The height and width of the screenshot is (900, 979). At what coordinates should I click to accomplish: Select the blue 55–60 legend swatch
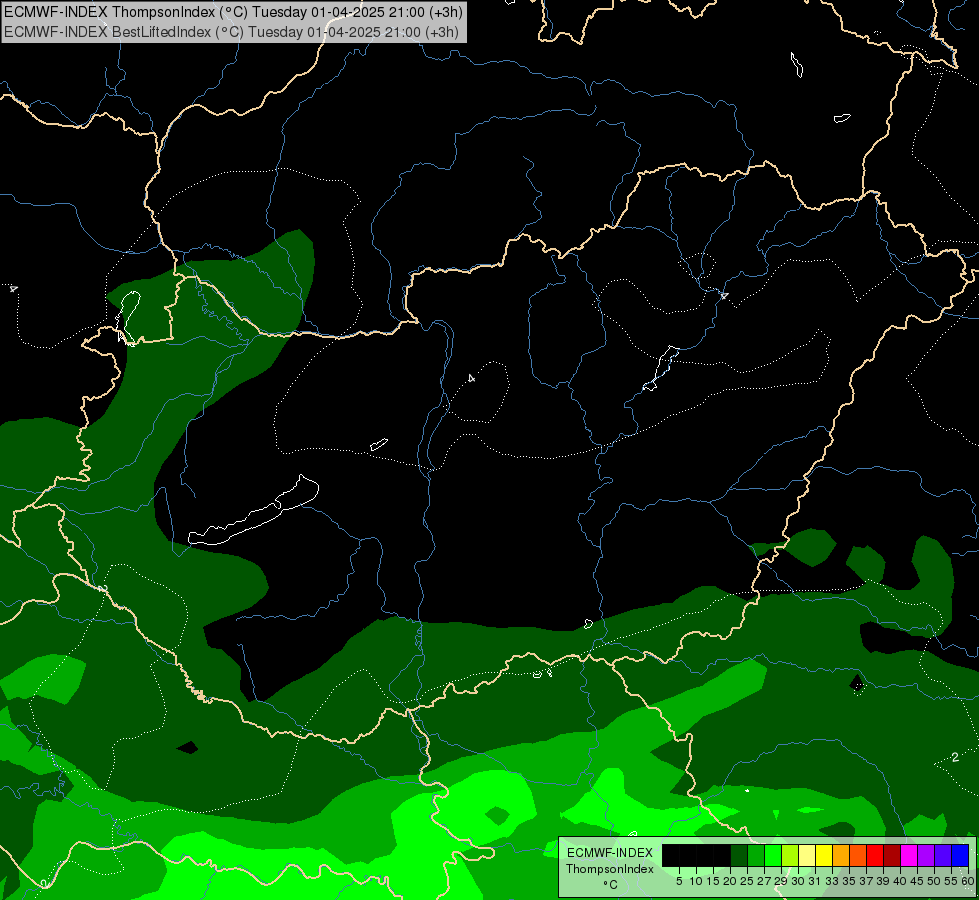960,855
